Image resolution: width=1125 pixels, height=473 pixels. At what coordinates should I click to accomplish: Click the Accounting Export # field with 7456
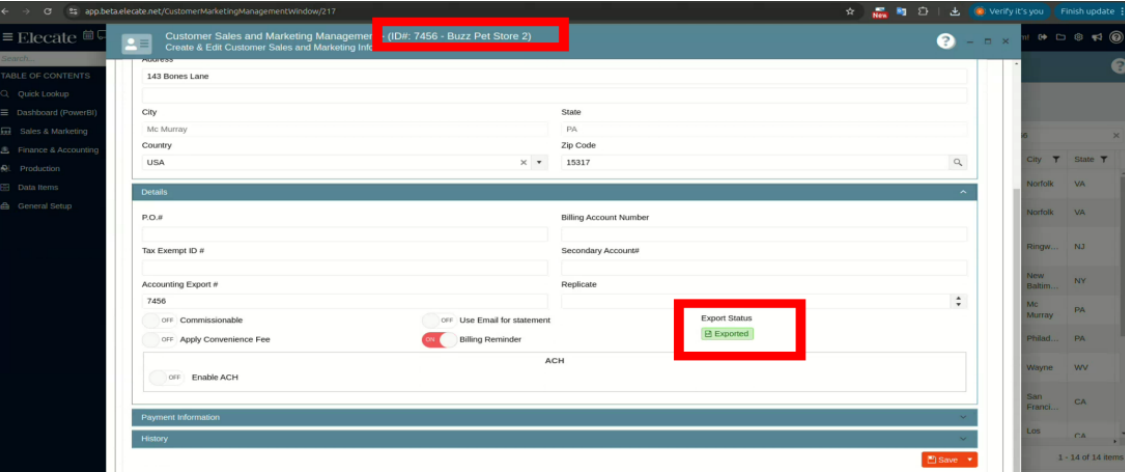tap(344, 301)
